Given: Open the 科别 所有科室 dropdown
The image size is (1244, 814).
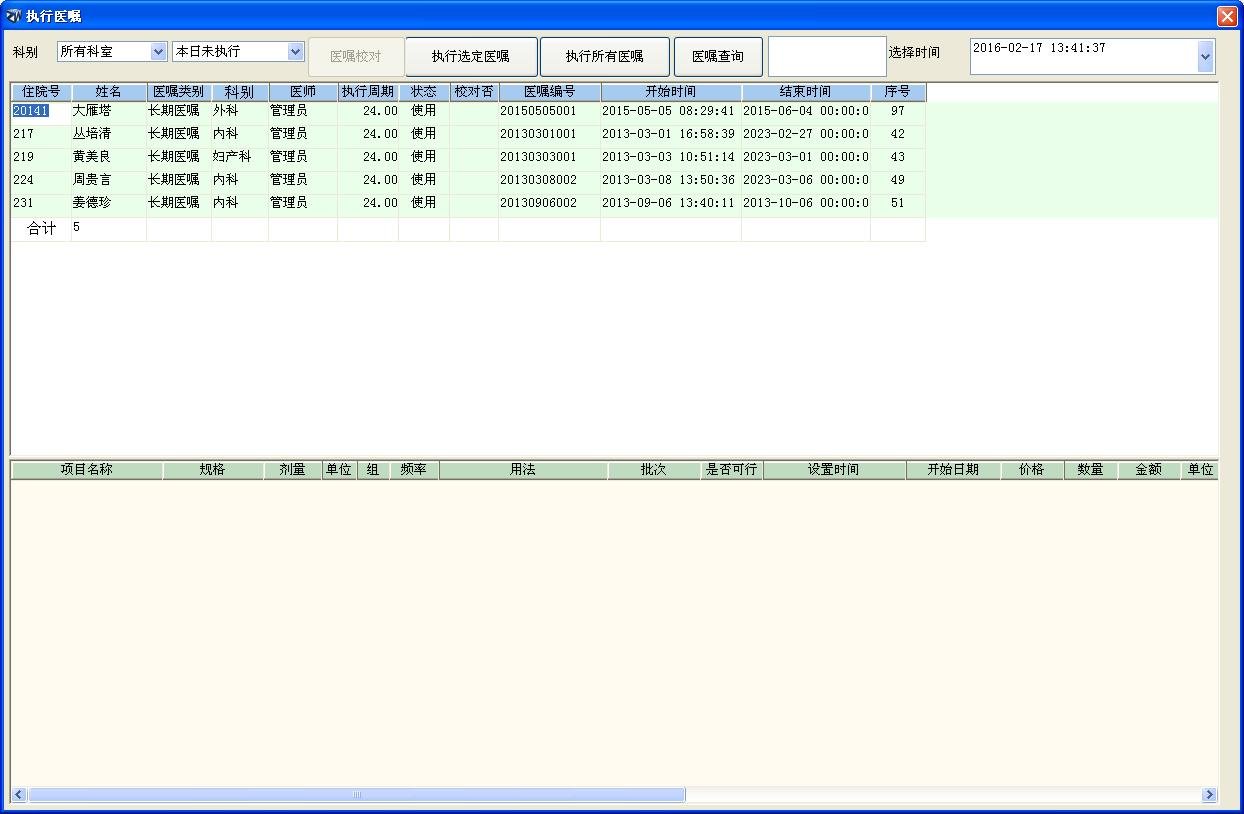Looking at the screenshot, I should pos(158,51).
